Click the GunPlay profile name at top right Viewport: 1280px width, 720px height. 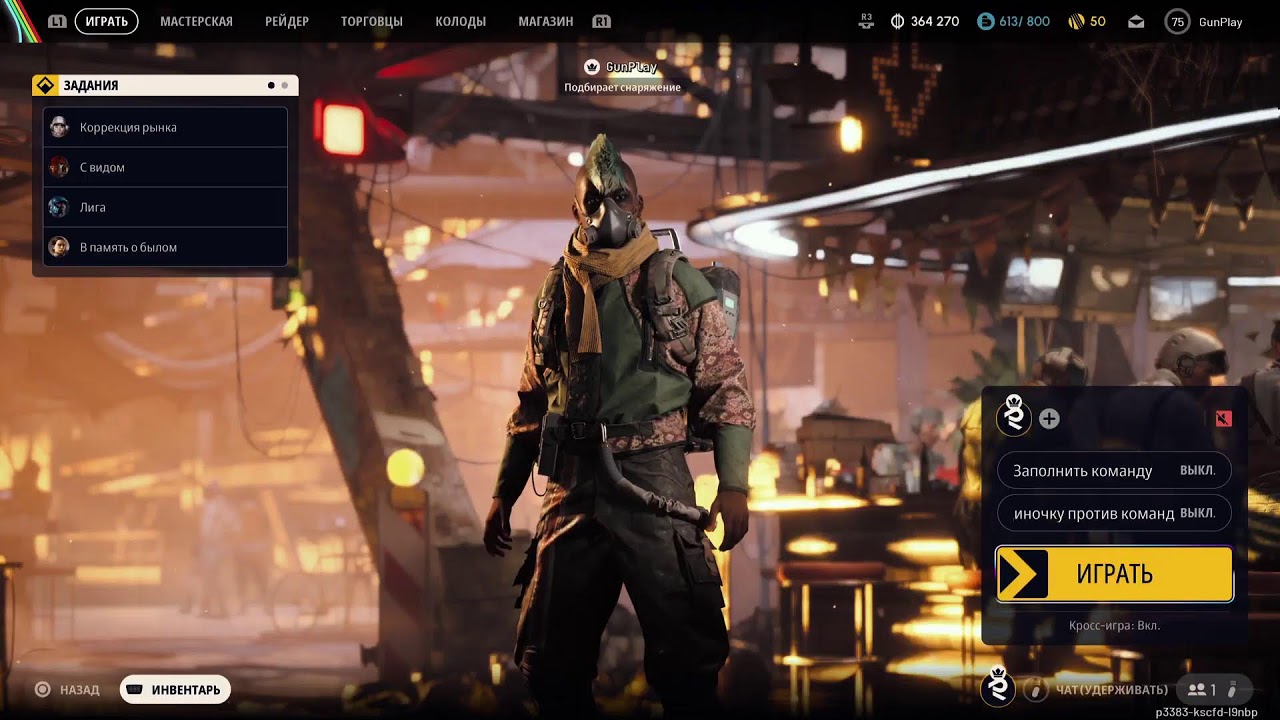[x=1220, y=22]
